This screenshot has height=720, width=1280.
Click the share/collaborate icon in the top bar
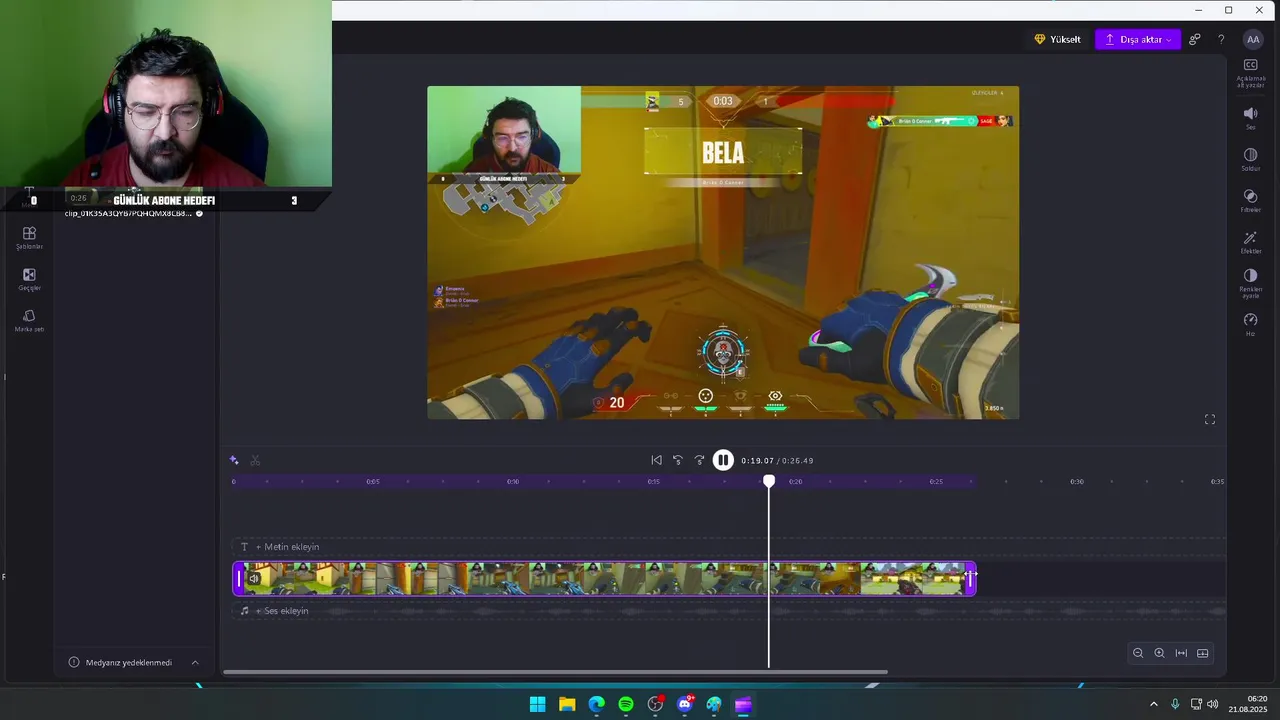tap(1194, 40)
